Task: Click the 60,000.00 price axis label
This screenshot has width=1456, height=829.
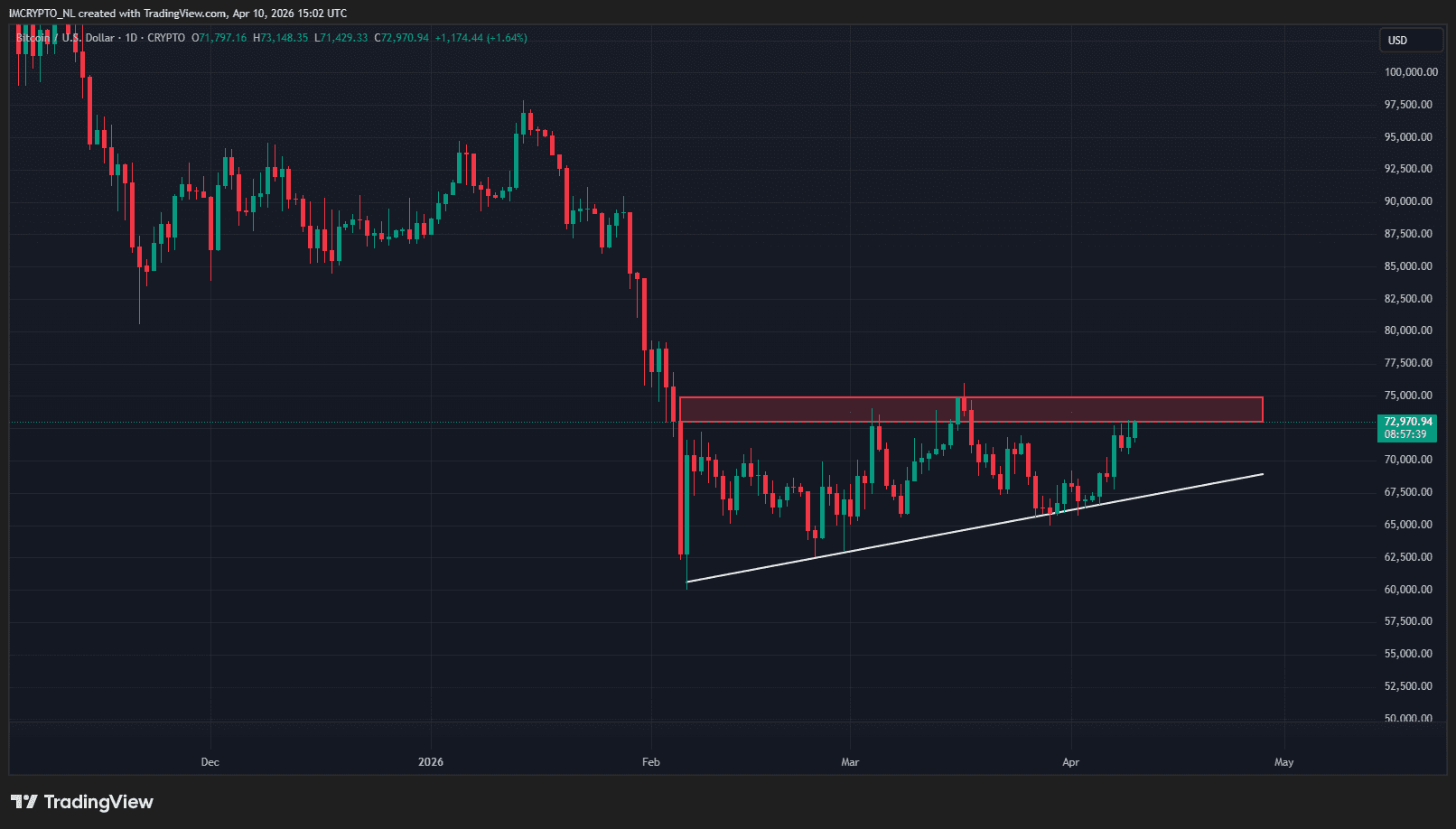Action: pos(1408,590)
